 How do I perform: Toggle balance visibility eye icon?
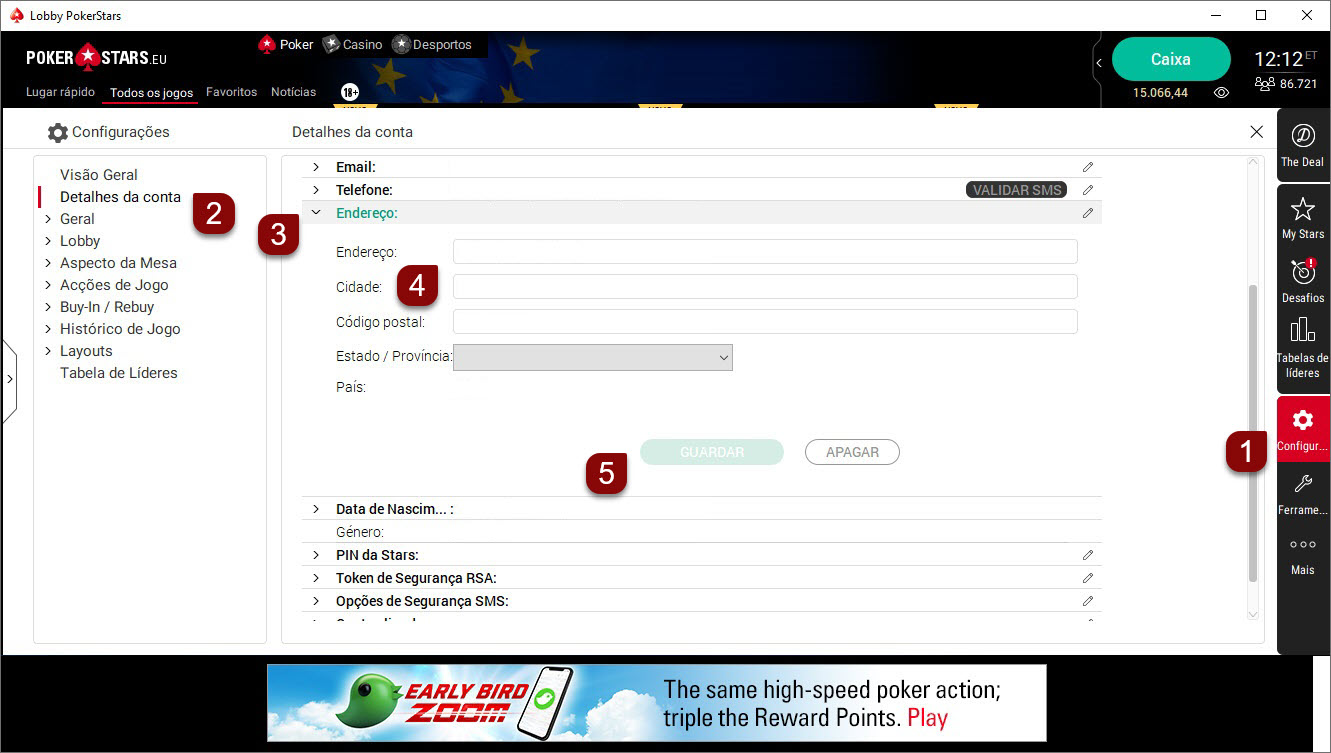click(1221, 93)
